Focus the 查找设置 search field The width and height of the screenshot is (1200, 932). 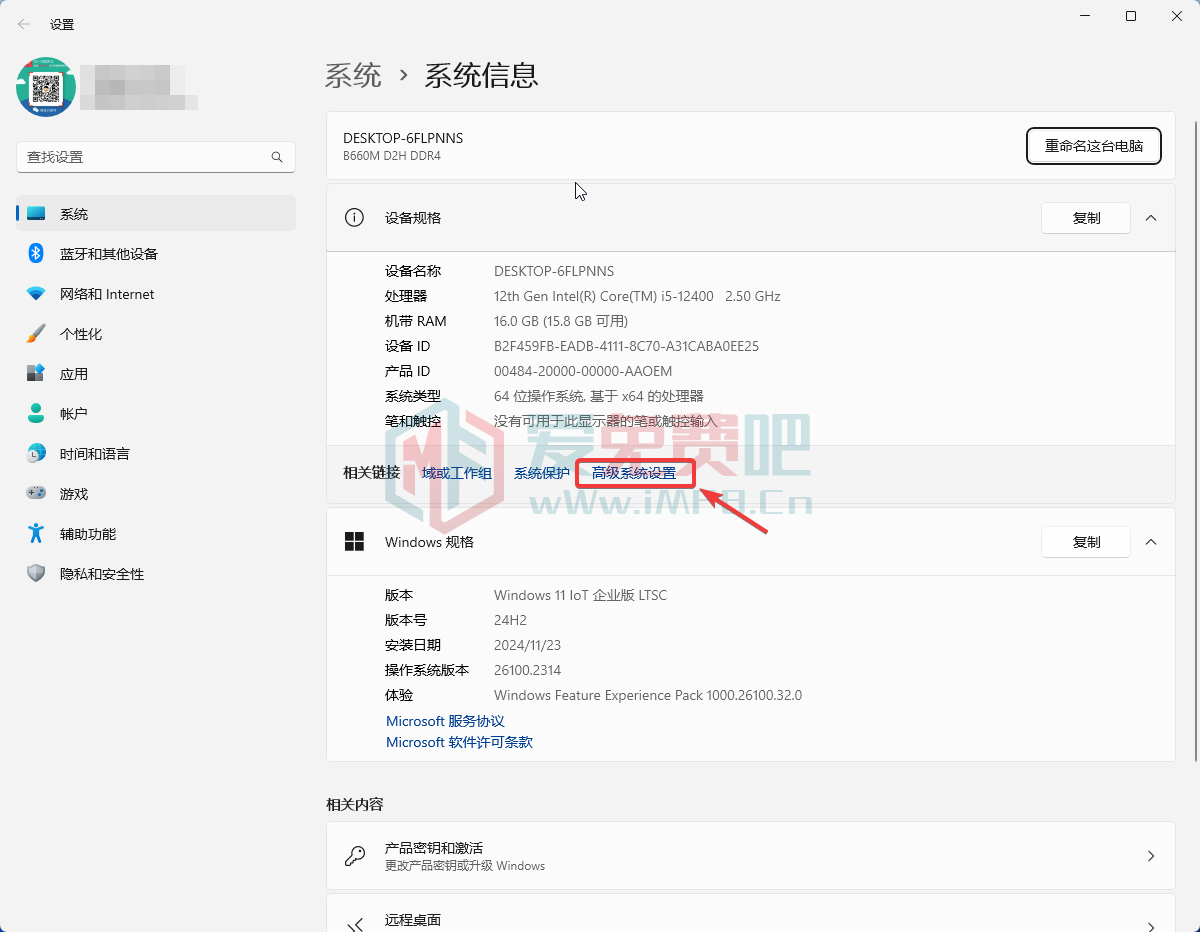coord(156,157)
